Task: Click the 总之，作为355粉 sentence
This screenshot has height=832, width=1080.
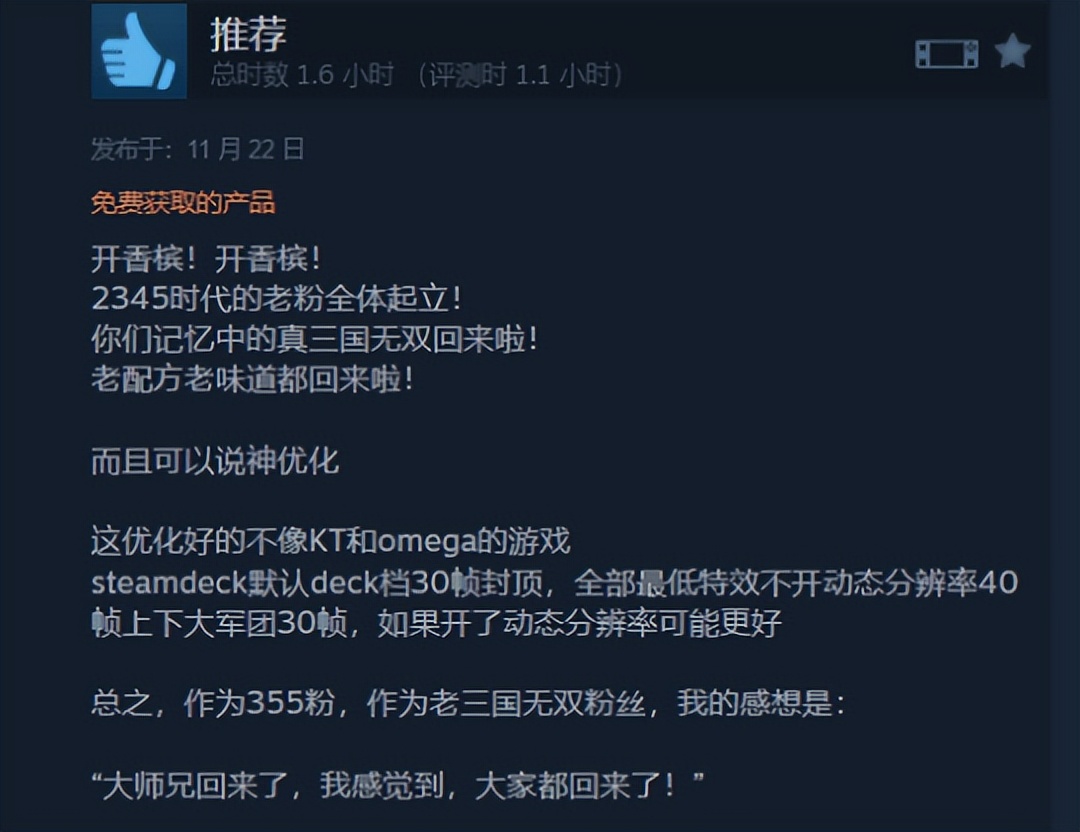Action: 468,703
